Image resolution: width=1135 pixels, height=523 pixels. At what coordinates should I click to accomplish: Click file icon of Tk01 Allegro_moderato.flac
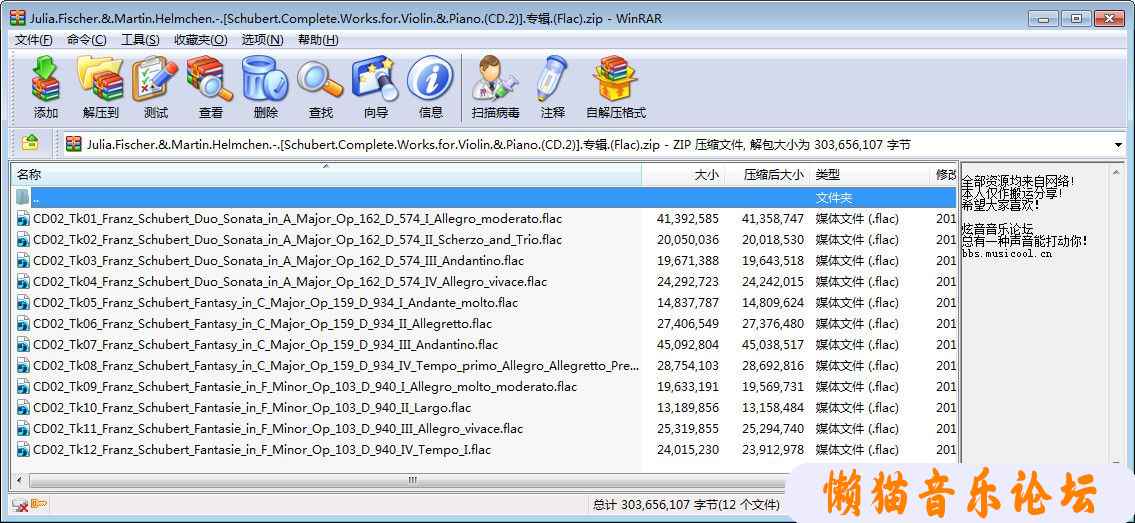(x=23, y=218)
